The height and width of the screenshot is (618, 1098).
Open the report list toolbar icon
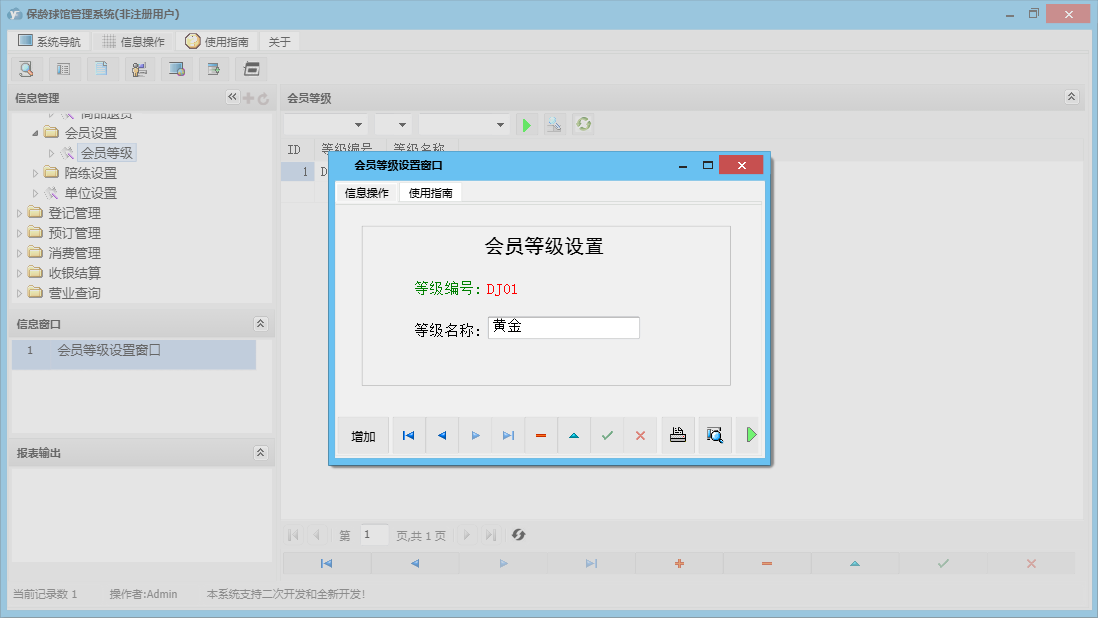[63, 68]
